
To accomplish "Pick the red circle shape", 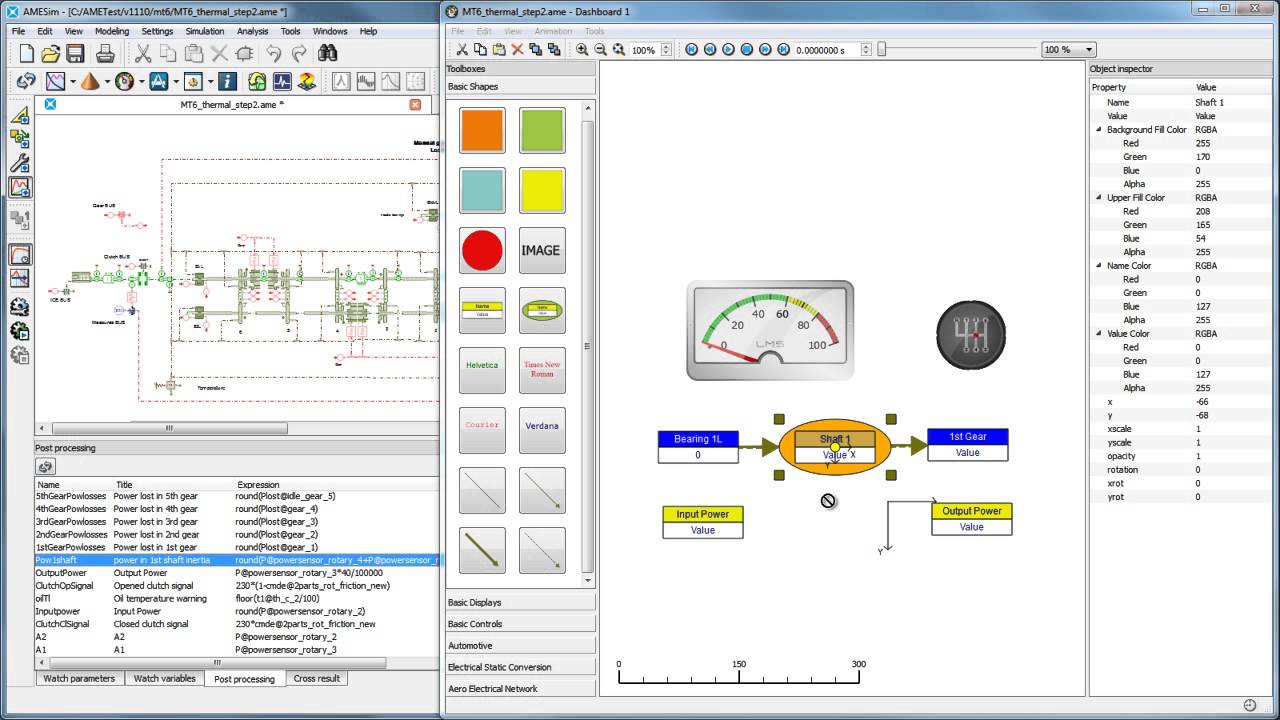I will click(x=482, y=250).
